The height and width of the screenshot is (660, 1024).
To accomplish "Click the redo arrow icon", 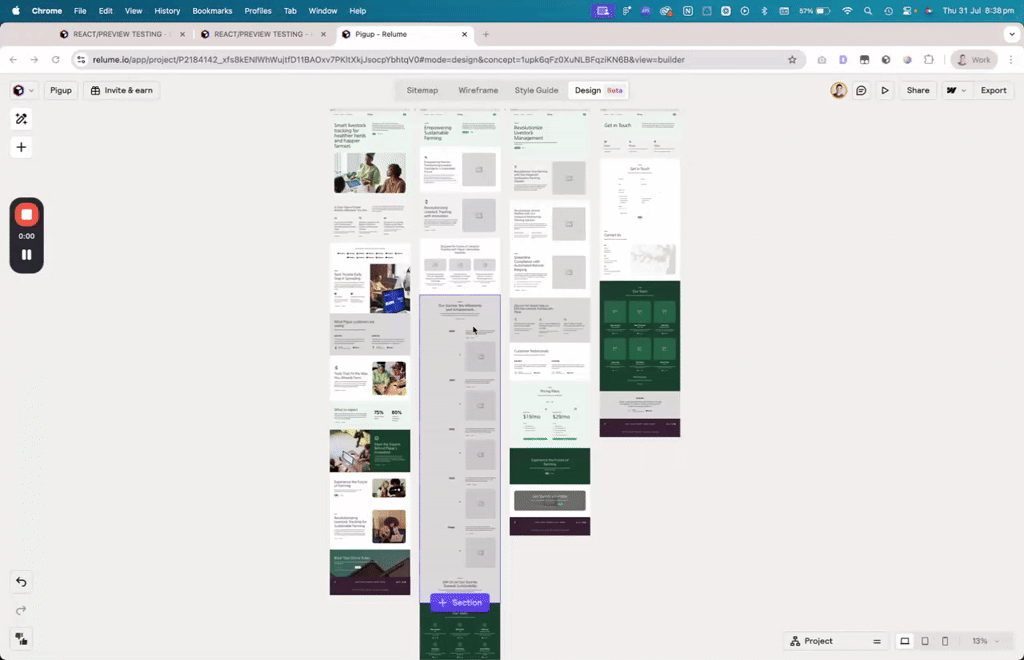I will (x=21, y=610).
